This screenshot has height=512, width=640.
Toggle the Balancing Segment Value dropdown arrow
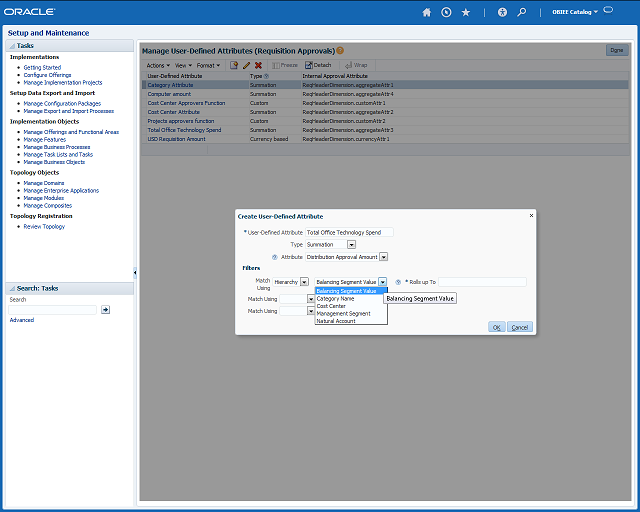(382, 282)
